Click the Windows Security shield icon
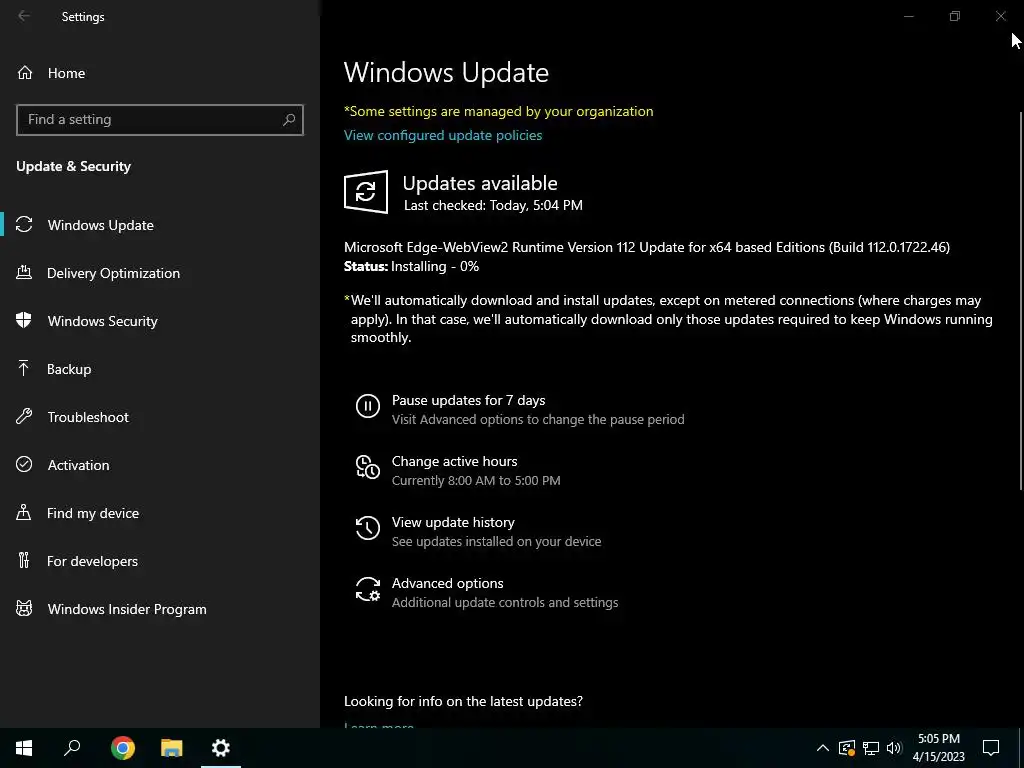This screenshot has width=1024, height=768. click(24, 321)
